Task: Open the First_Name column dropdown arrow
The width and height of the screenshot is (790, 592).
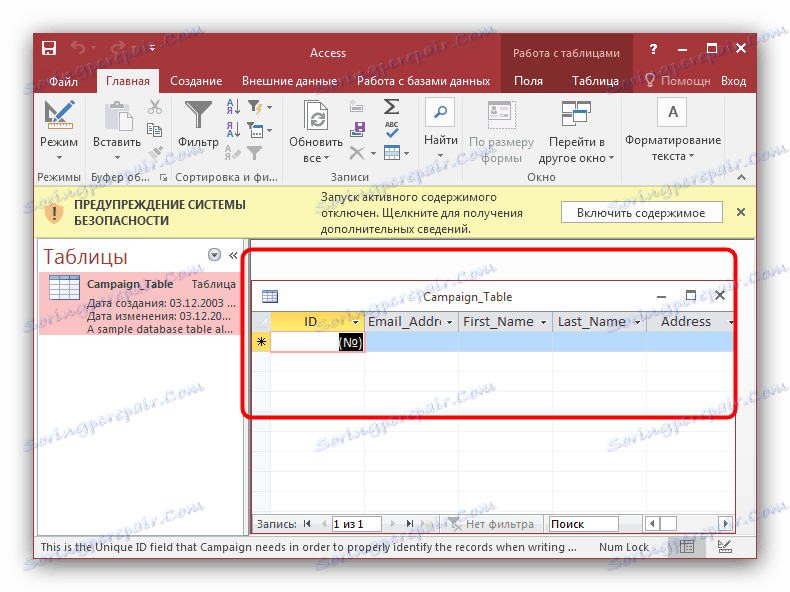Action: pos(543,322)
